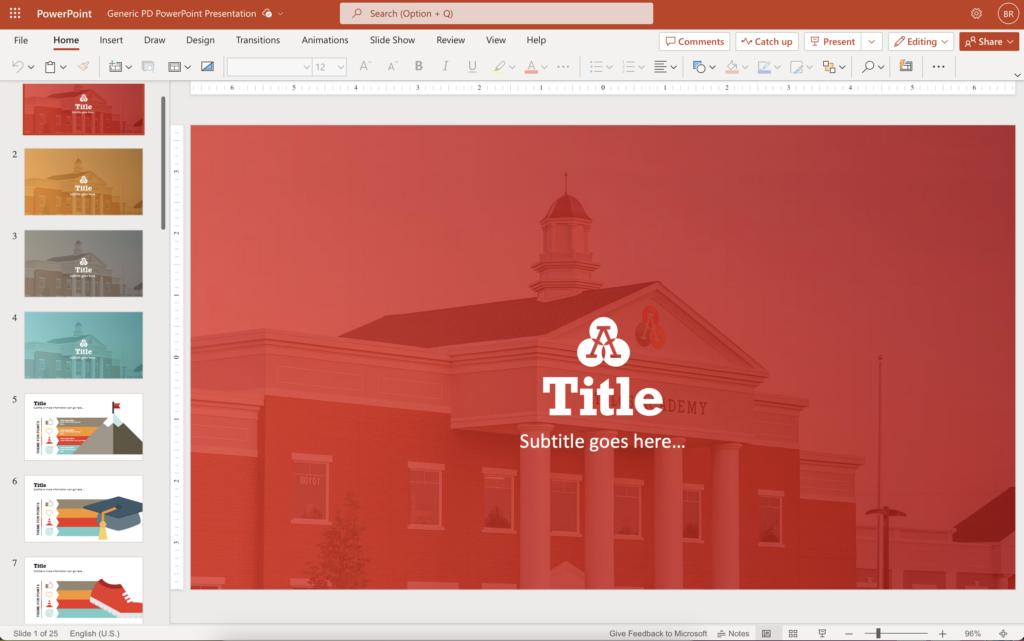Open the BR account avatar

point(1008,13)
